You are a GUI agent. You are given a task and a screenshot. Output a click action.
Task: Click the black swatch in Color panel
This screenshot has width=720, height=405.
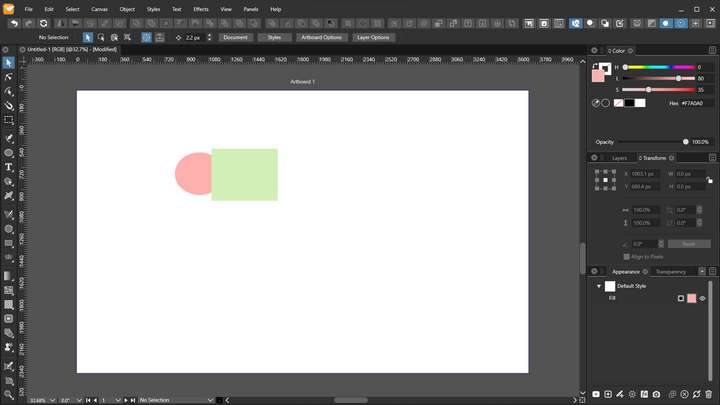point(629,103)
